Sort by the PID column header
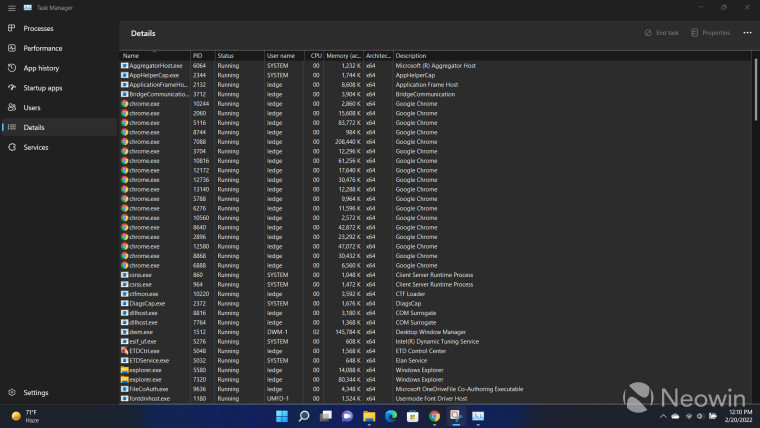Image resolution: width=760 pixels, height=428 pixels. click(202, 56)
